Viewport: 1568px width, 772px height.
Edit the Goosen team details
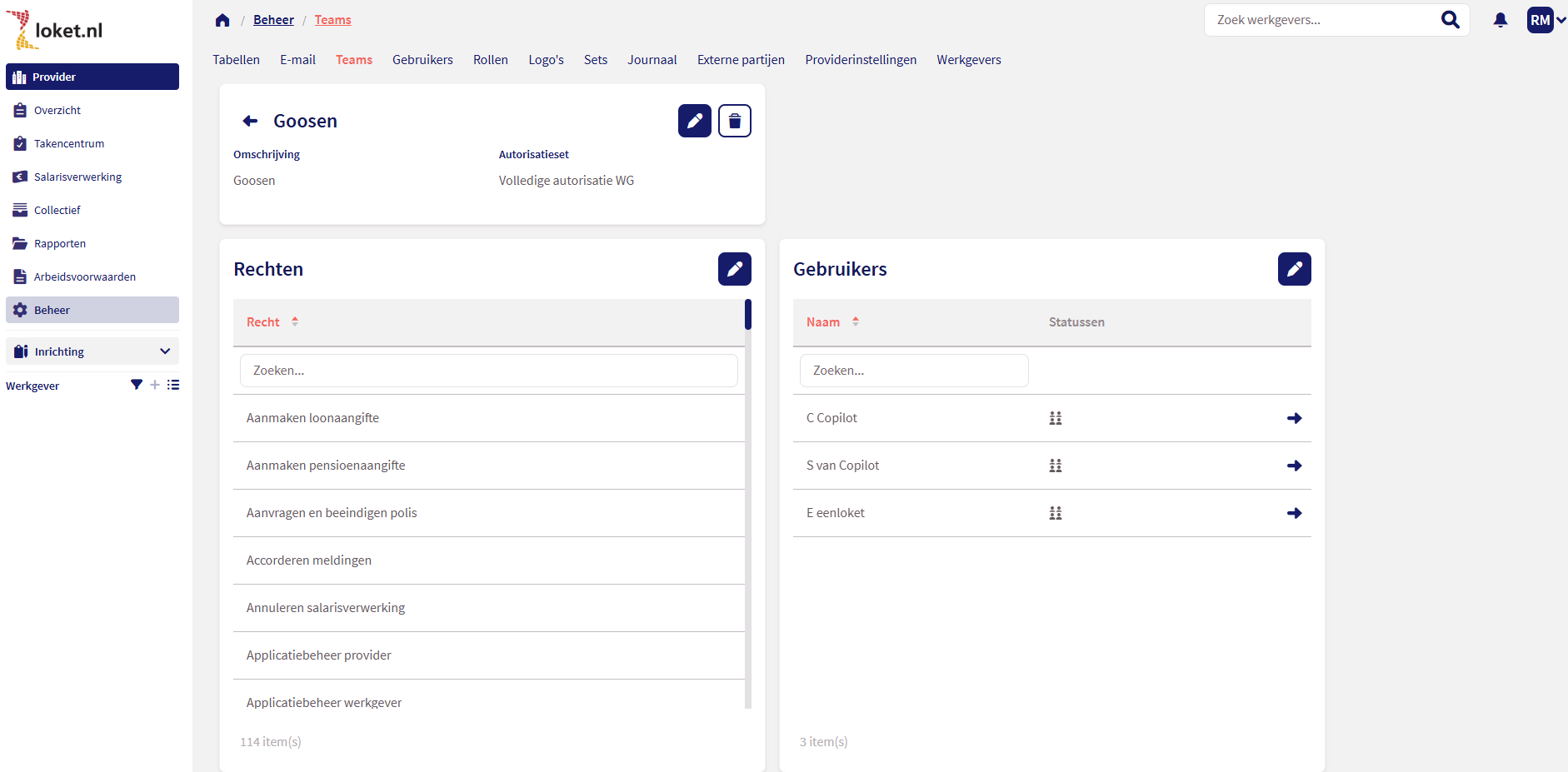click(x=694, y=121)
